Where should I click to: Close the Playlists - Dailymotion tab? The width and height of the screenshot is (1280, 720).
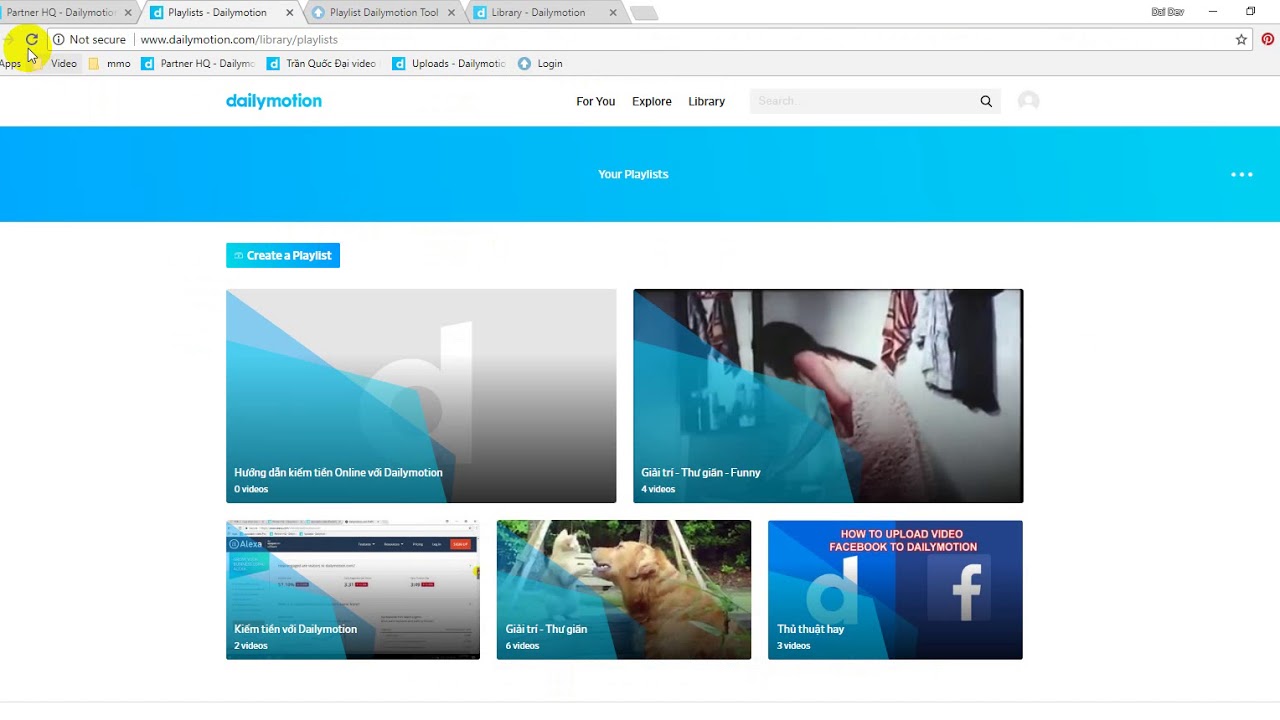click(290, 13)
